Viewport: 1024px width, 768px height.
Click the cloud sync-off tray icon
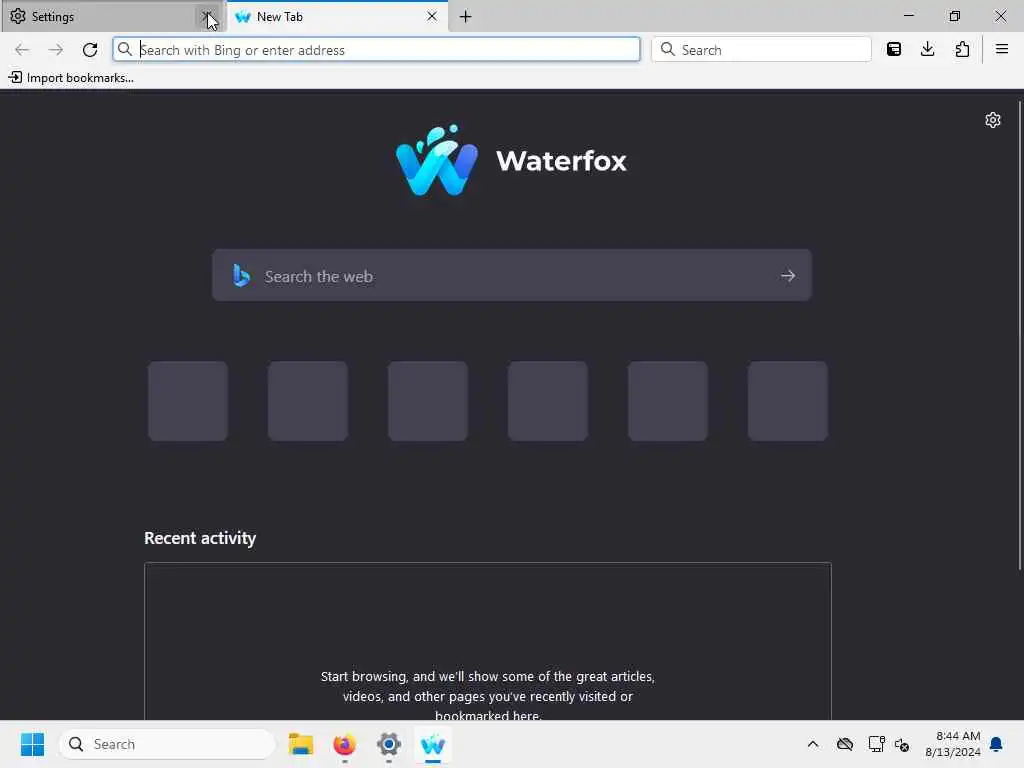845,744
